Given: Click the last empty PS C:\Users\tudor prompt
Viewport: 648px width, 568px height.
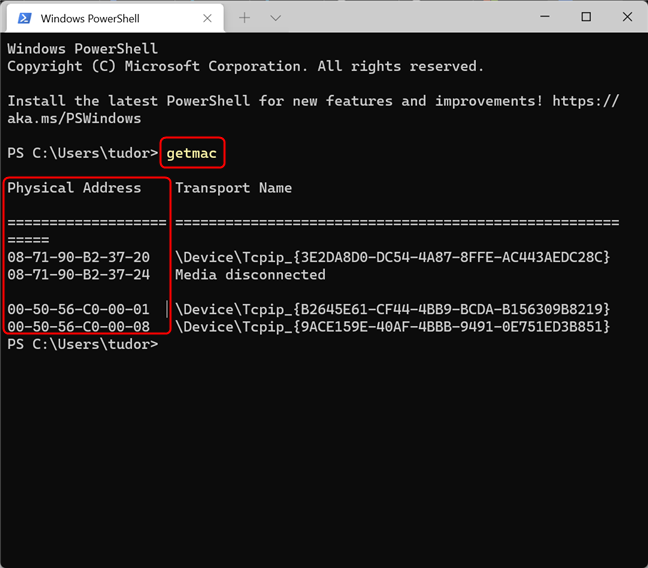Looking at the screenshot, I should click(x=82, y=344).
